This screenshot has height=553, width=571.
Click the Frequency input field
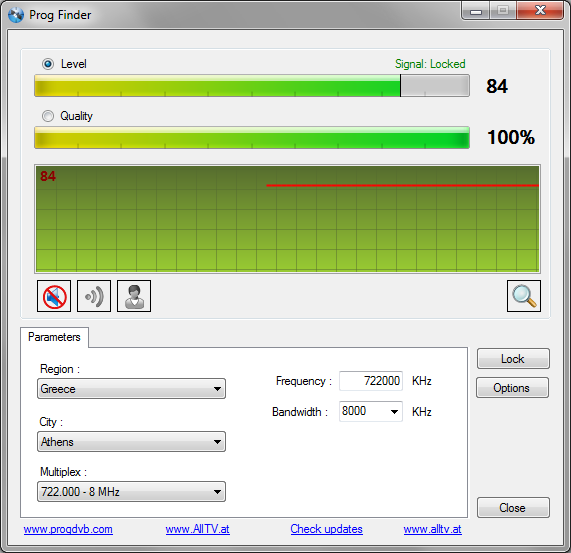[371, 381]
